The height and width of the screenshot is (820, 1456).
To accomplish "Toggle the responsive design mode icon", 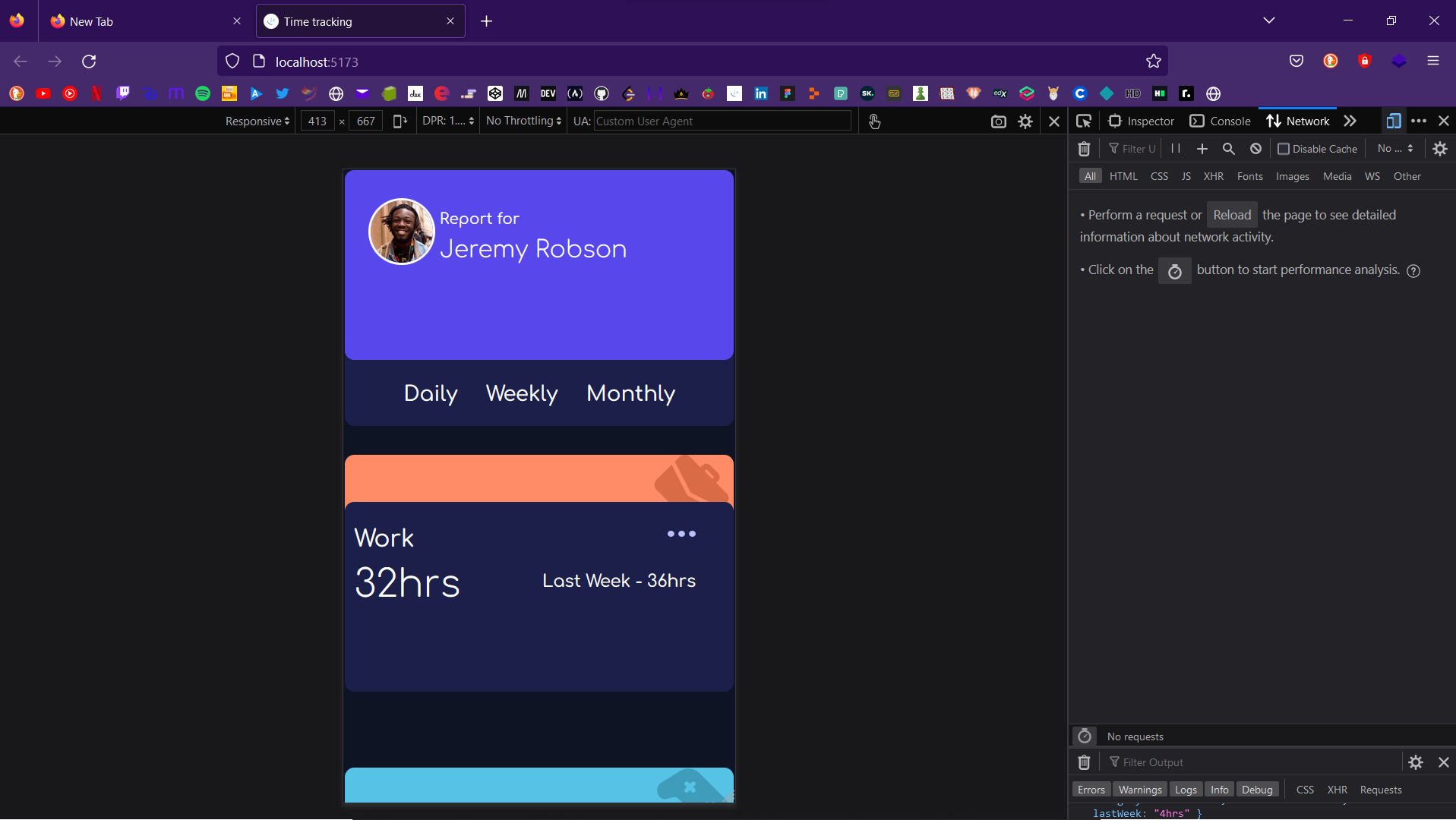I will point(1394,121).
